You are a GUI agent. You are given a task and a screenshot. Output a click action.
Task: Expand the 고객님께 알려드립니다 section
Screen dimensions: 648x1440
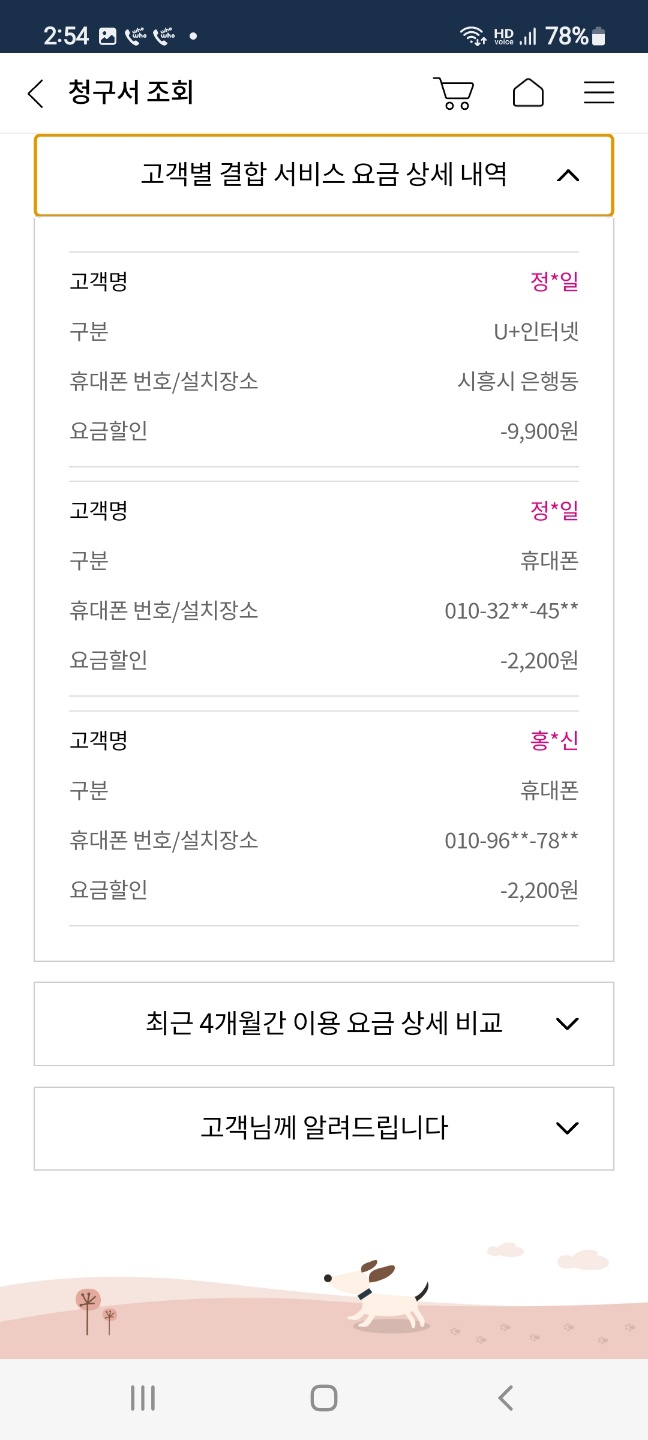(323, 1128)
